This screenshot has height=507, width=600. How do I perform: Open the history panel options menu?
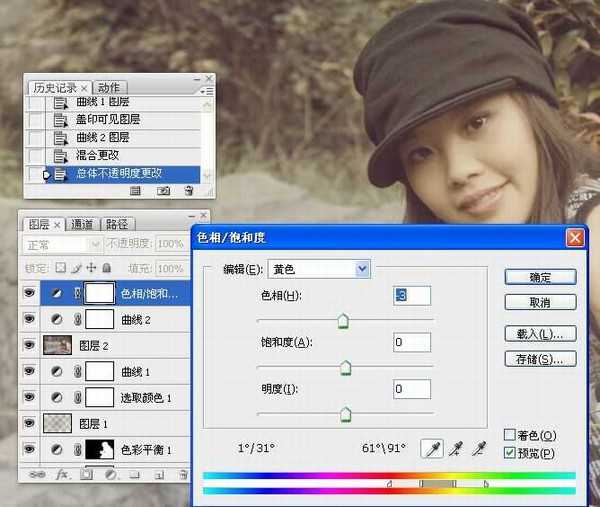(x=206, y=89)
